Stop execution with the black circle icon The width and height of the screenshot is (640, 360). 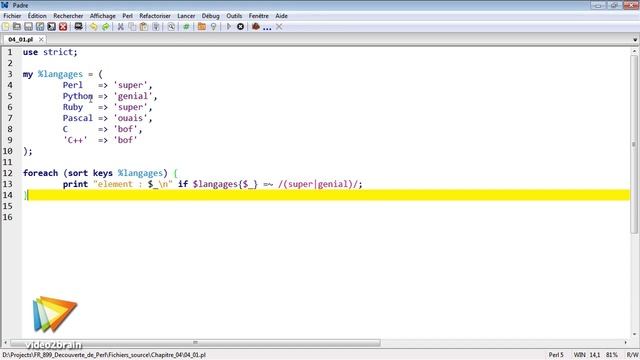(240, 27)
